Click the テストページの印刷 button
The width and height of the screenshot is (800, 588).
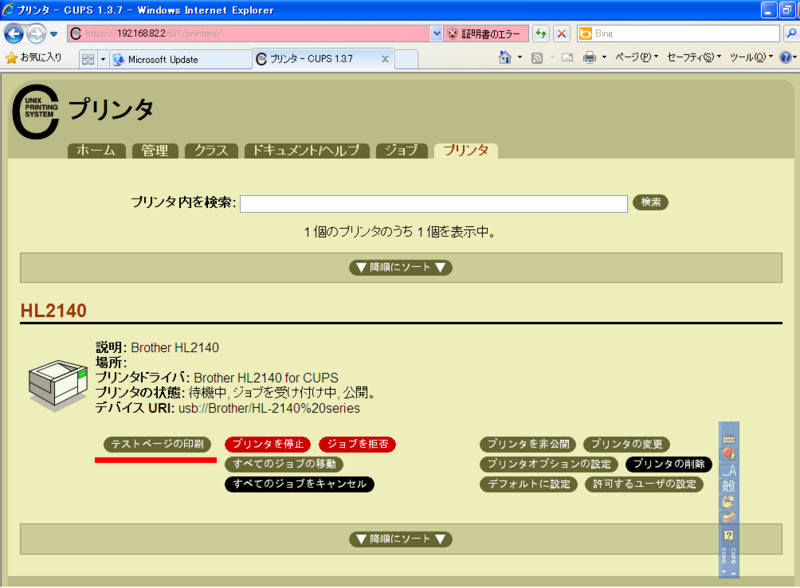coord(157,444)
